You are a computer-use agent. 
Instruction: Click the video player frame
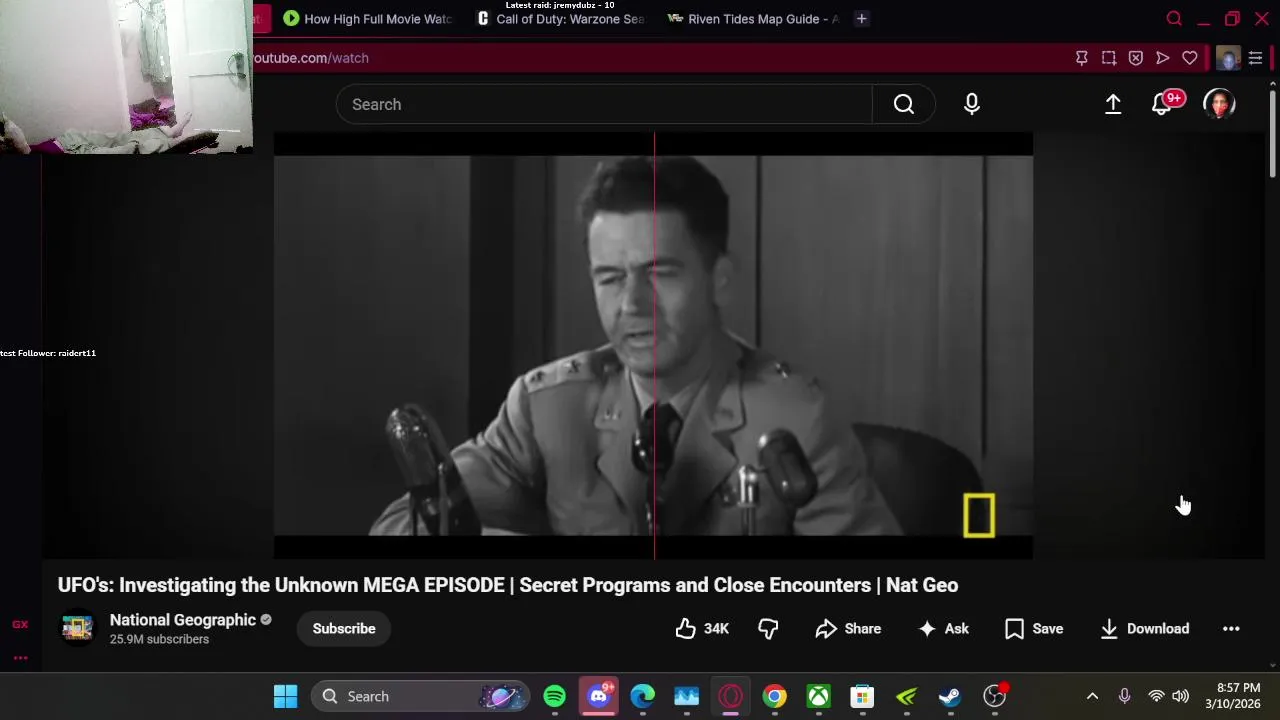tap(653, 345)
